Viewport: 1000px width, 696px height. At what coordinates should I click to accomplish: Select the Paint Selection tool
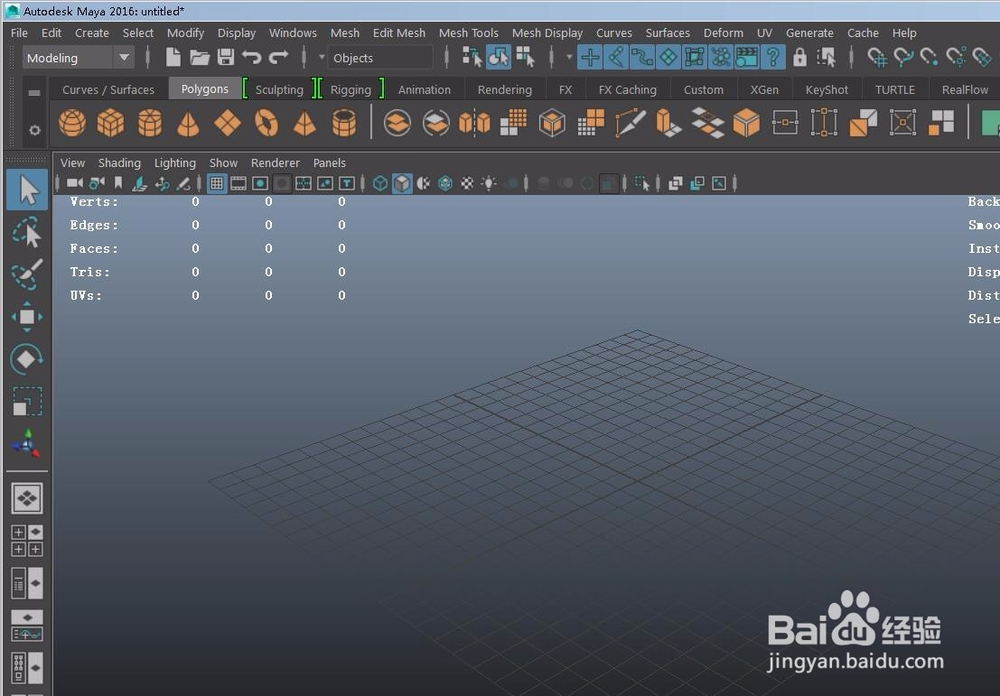tap(27, 274)
